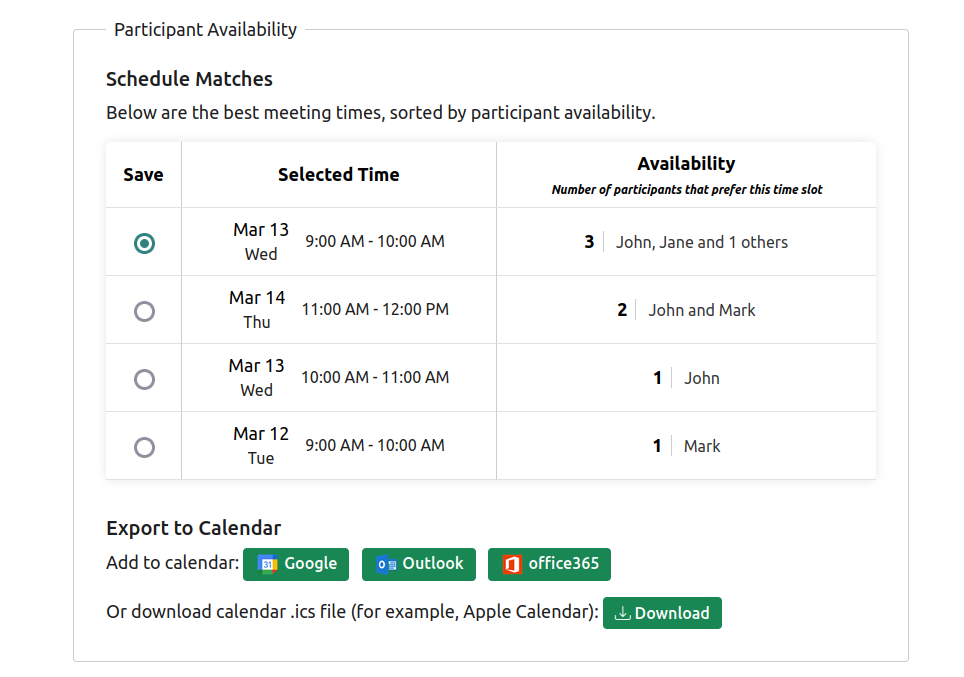Click the Mar 12 Tue date cell
The width and height of the screenshot is (964, 677).
tap(260, 445)
